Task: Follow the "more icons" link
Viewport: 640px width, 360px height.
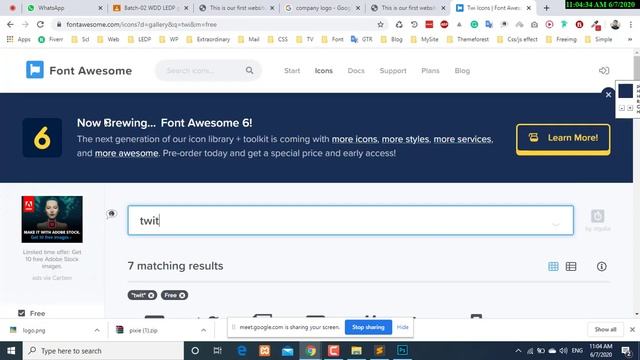Action: pyautogui.click(x=355, y=139)
